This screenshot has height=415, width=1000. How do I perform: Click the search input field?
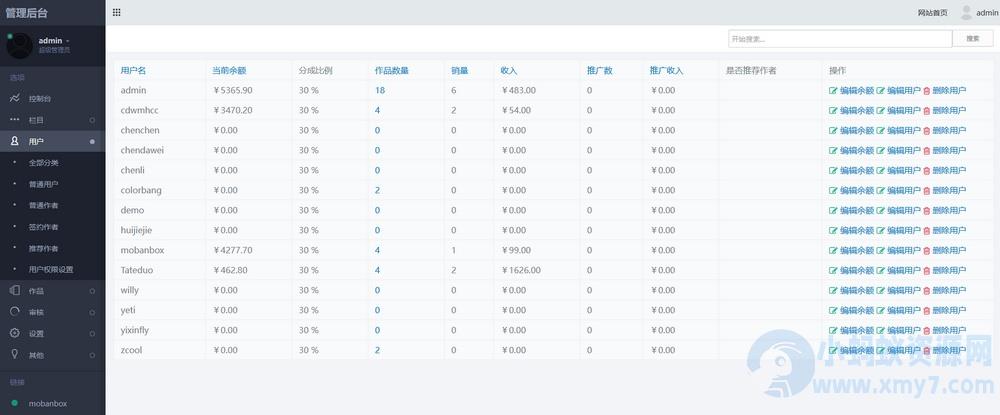point(840,38)
